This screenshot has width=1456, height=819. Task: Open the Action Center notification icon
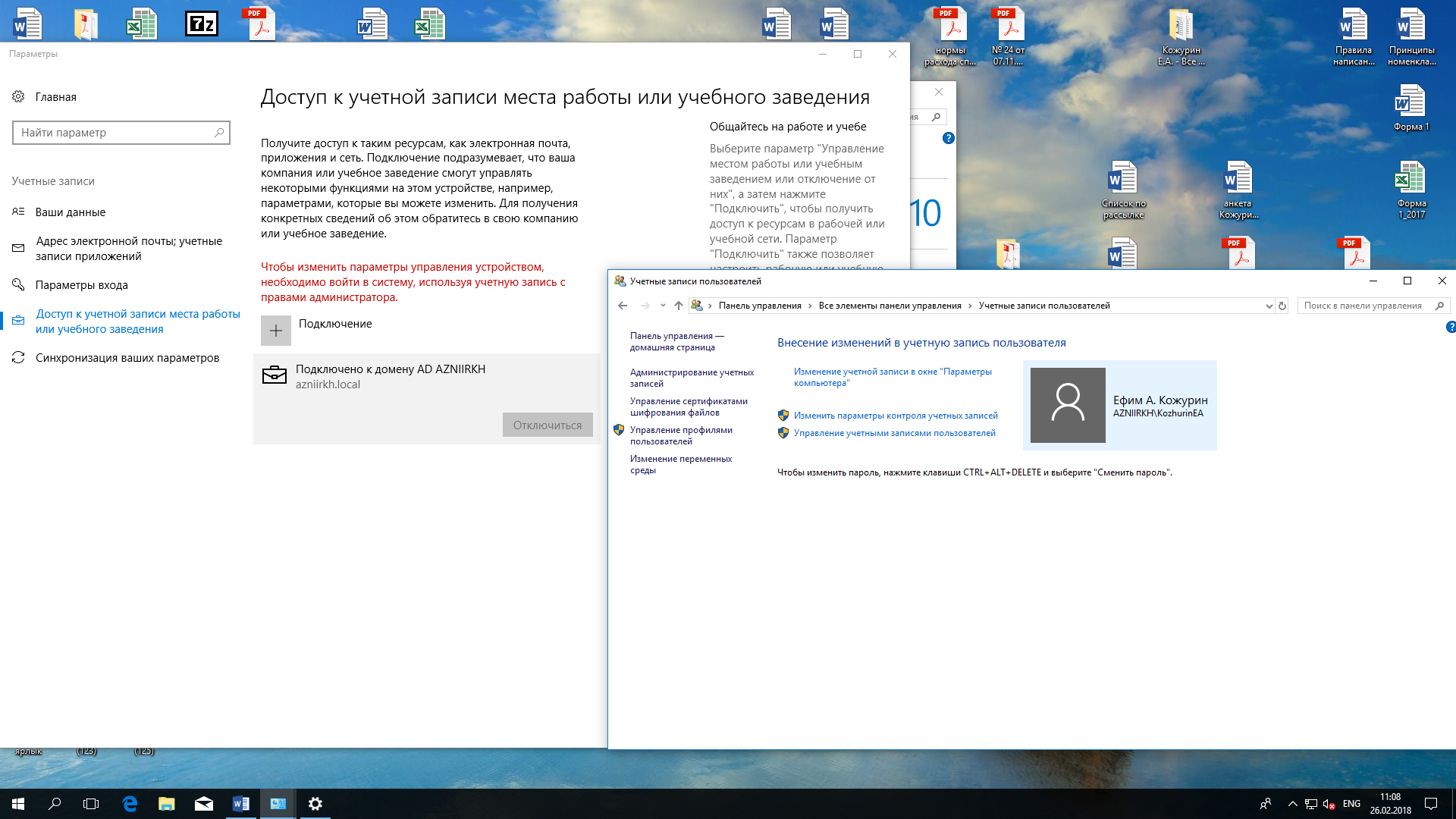(1431, 804)
